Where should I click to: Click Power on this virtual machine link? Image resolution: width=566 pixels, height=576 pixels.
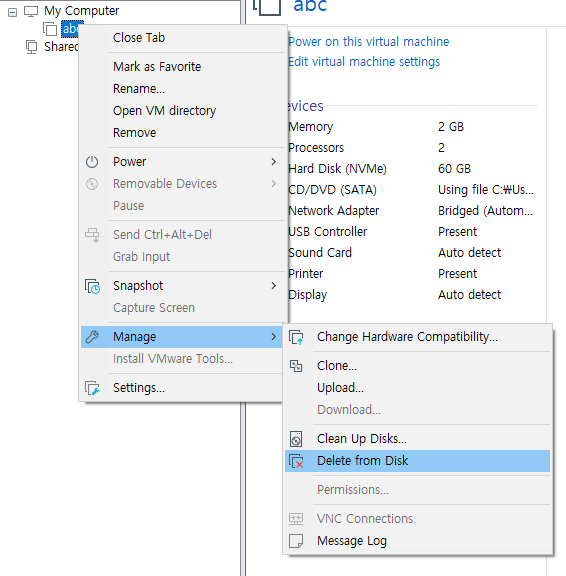[368, 42]
